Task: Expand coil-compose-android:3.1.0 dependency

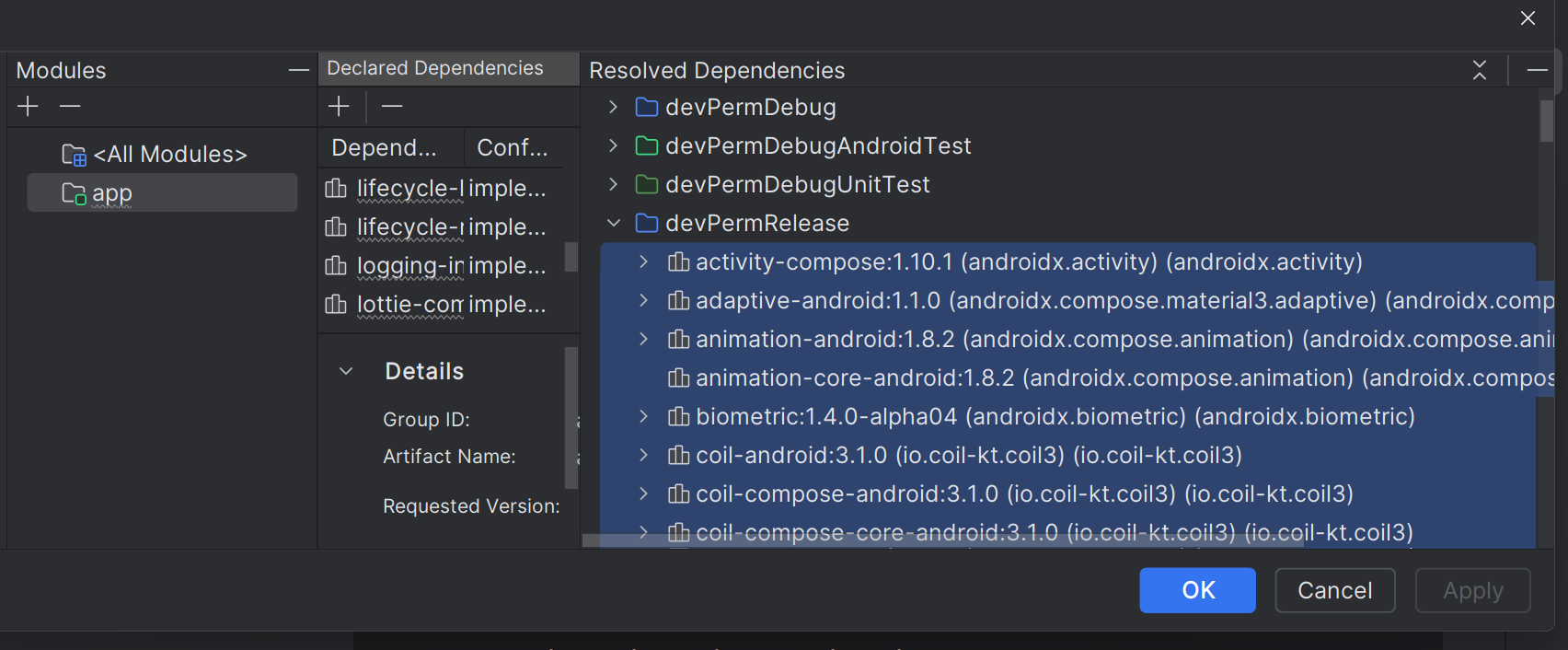Action: pos(644,493)
